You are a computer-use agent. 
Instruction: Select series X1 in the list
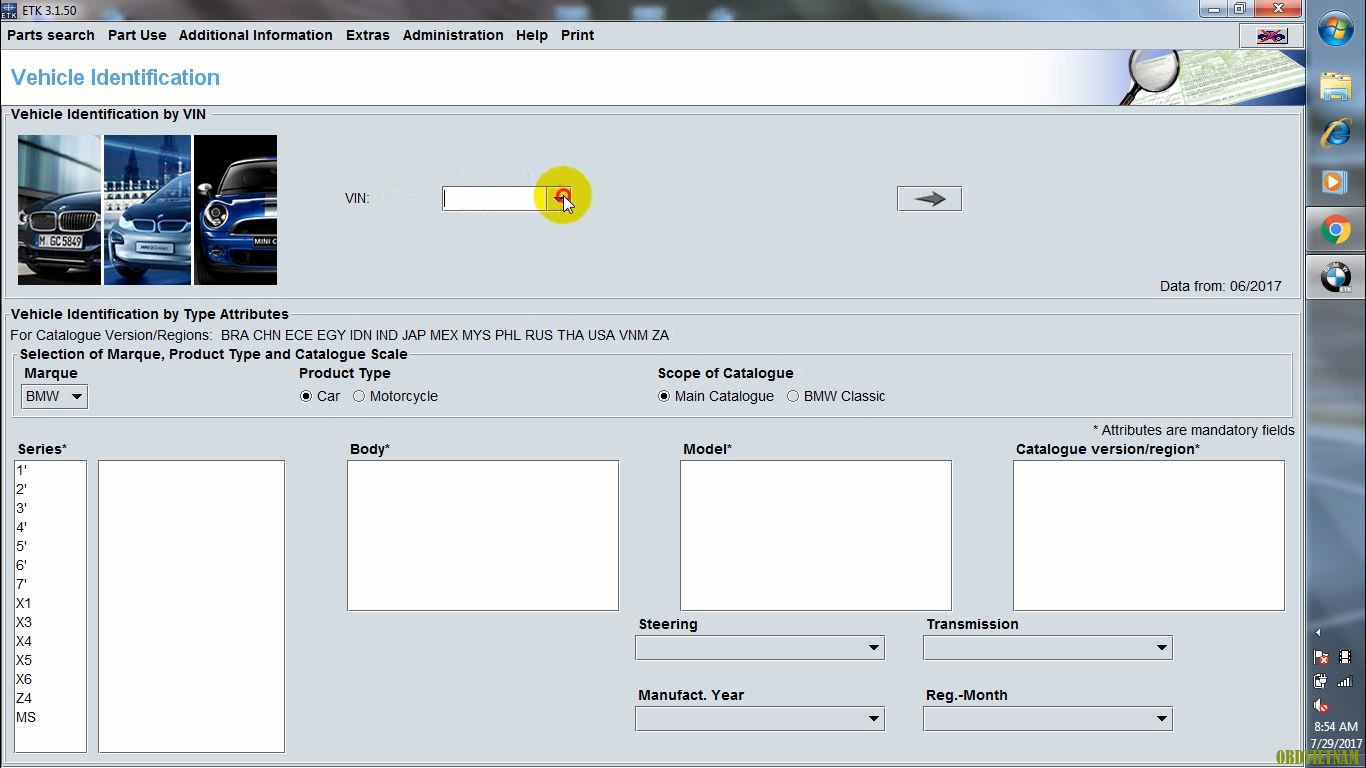point(50,603)
